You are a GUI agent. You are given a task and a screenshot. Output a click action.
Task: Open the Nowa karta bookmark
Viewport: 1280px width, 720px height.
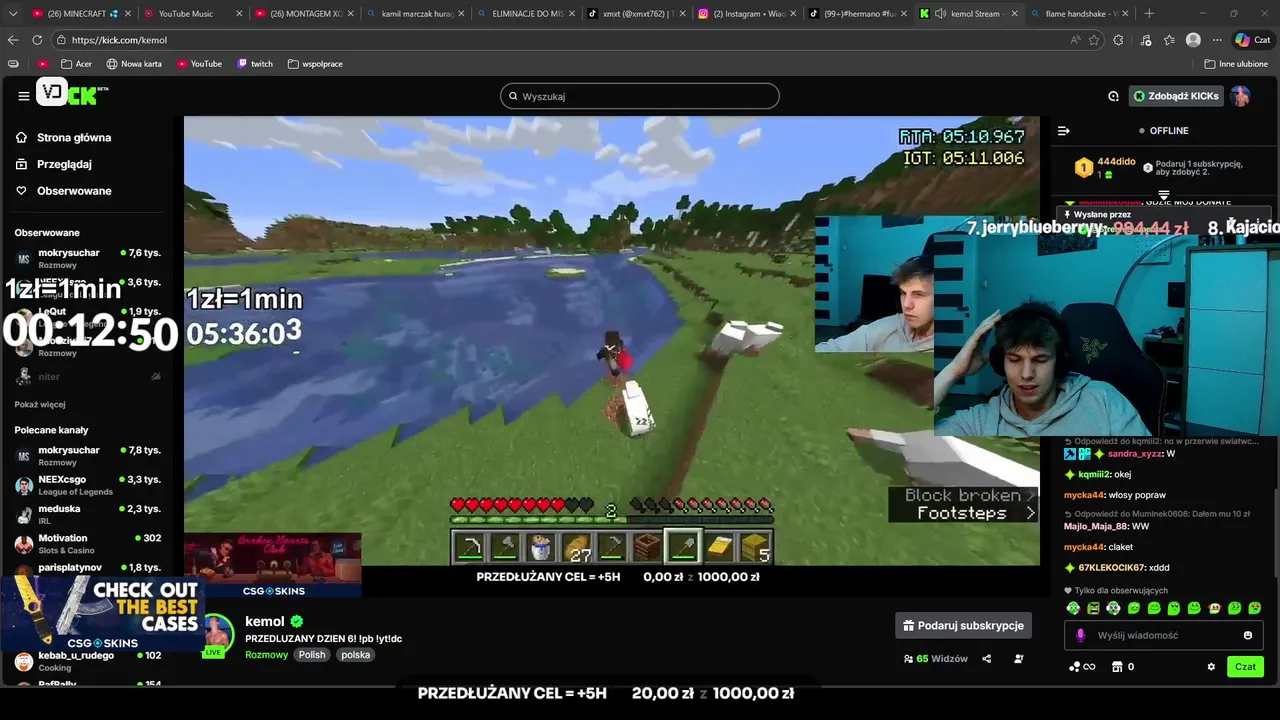click(x=134, y=64)
